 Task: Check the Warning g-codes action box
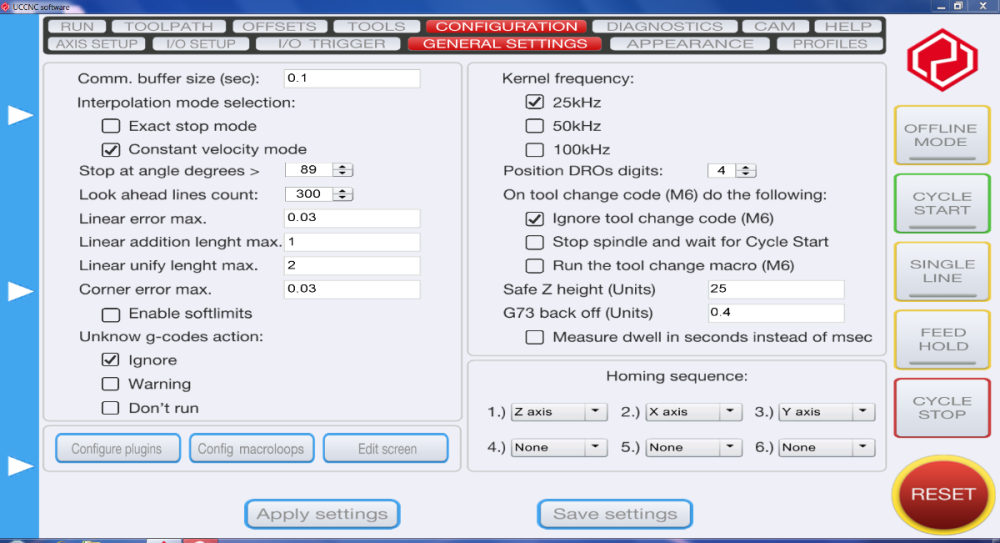tap(110, 383)
